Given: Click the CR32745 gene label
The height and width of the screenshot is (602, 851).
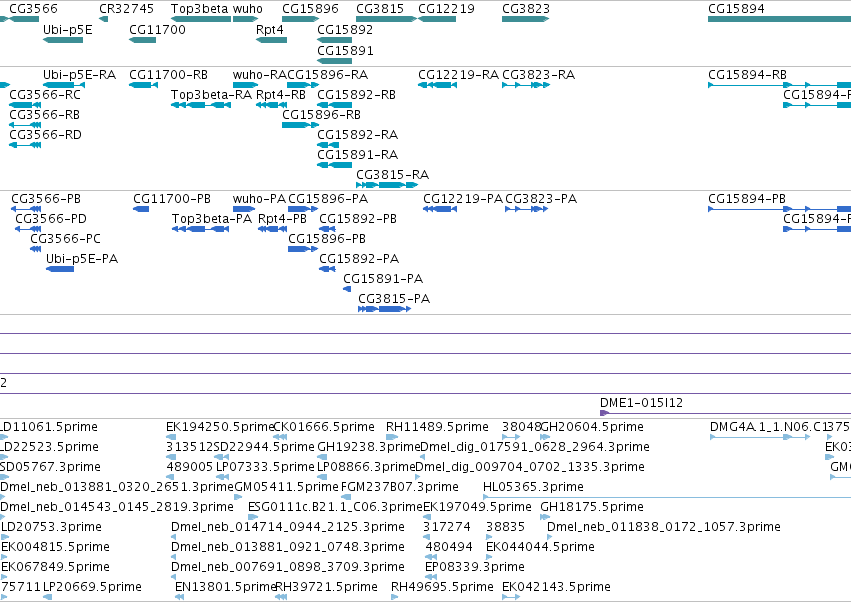Looking at the screenshot, I should (126, 9).
